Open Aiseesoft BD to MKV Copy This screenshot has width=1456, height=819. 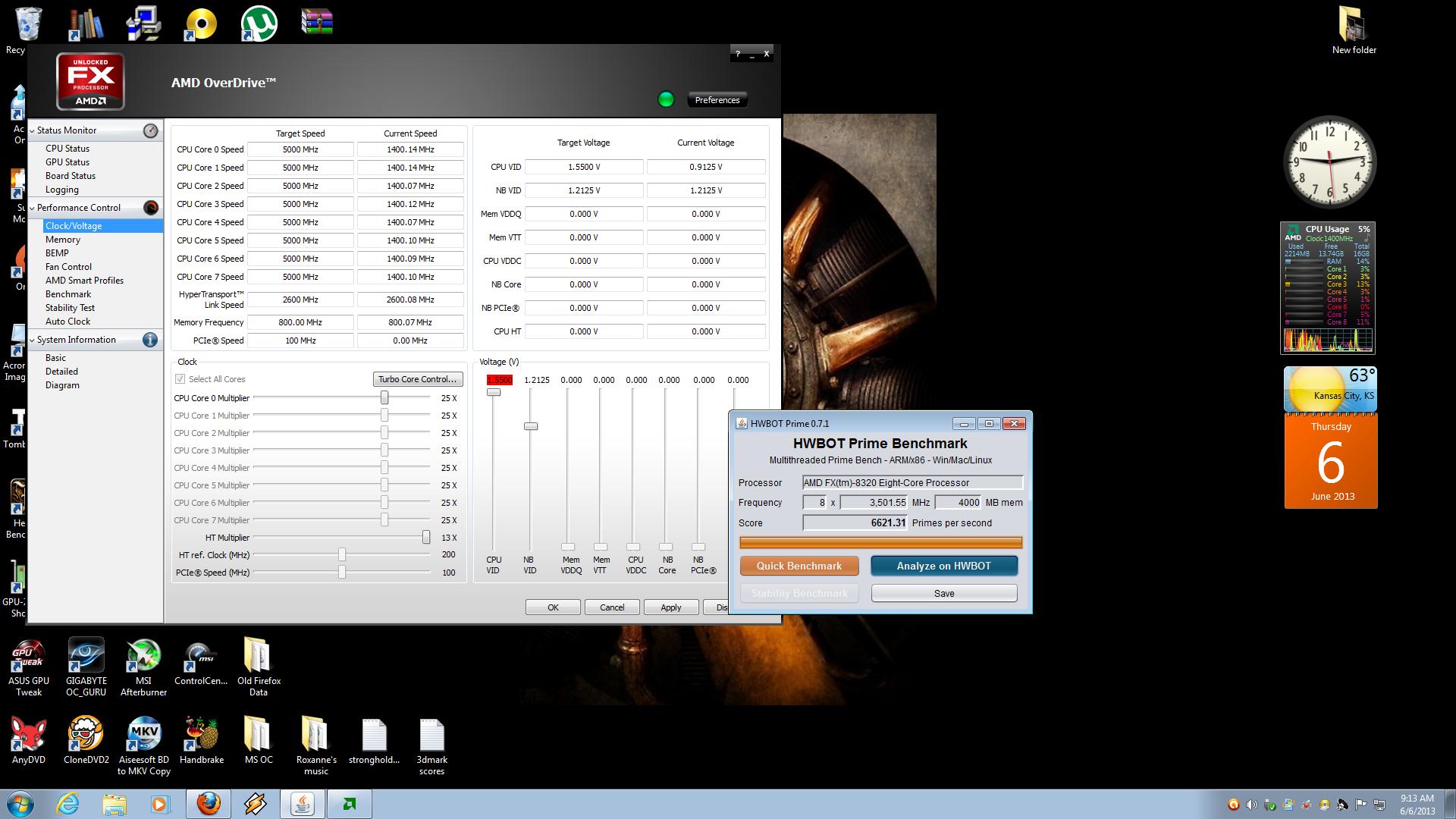click(143, 745)
